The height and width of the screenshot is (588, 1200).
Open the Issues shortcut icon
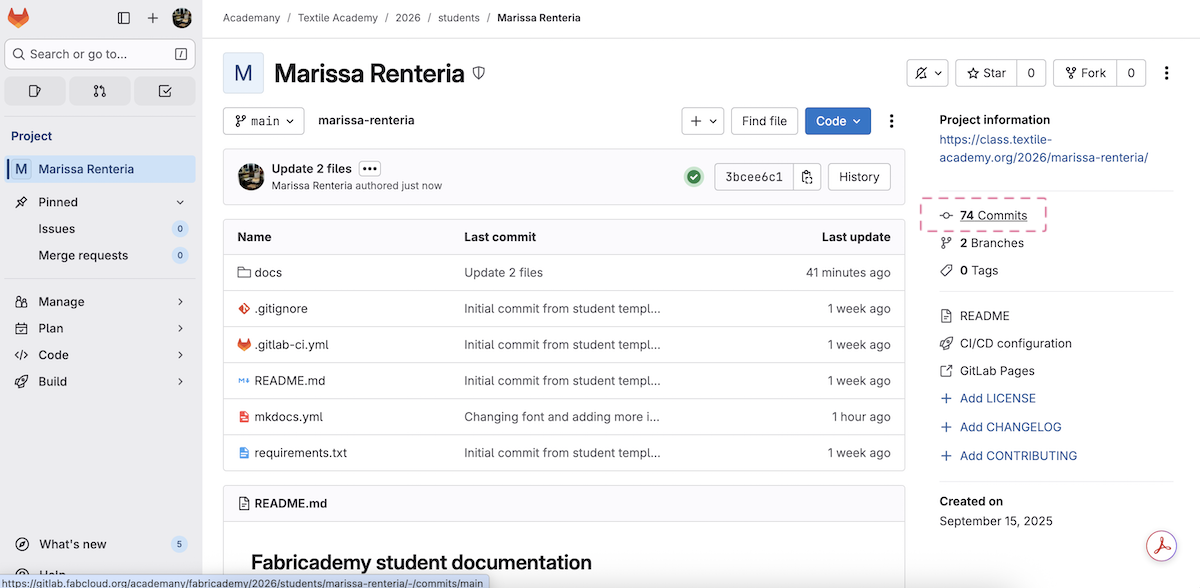click(35, 91)
